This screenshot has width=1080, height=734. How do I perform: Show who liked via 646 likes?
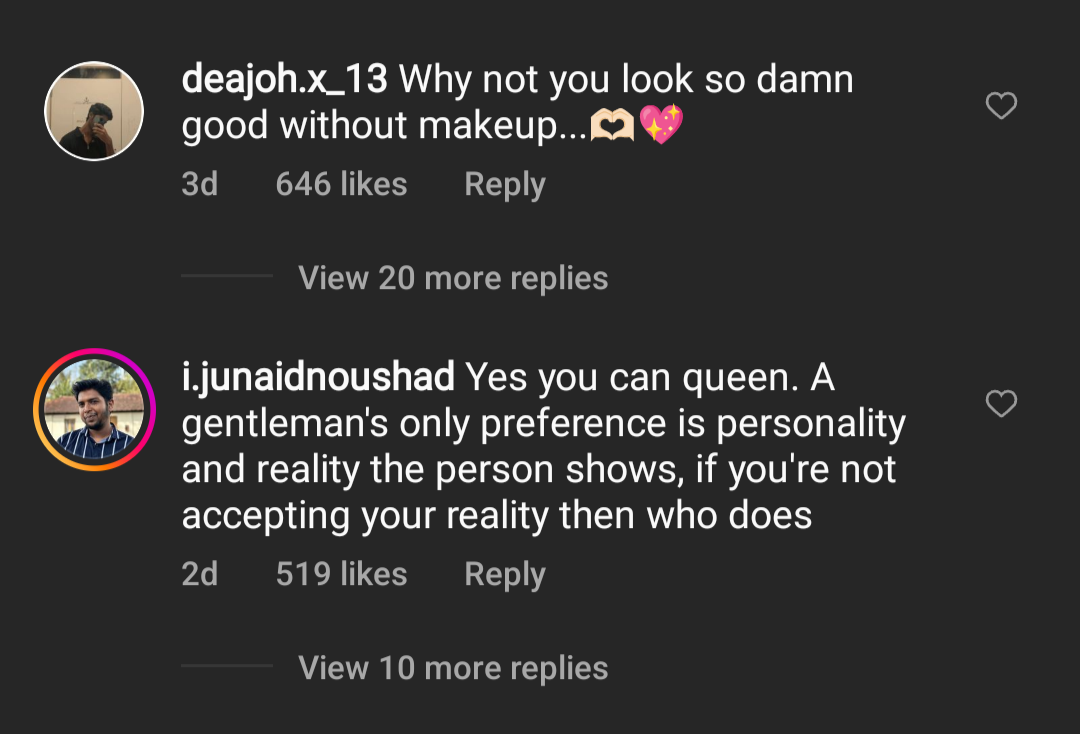(342, 185)
